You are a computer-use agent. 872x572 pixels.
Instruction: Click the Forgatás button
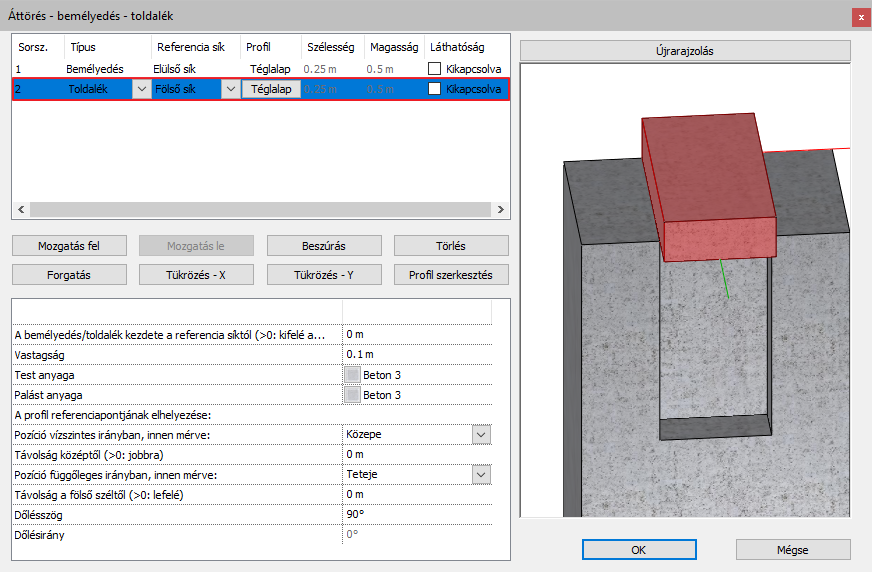69,275
